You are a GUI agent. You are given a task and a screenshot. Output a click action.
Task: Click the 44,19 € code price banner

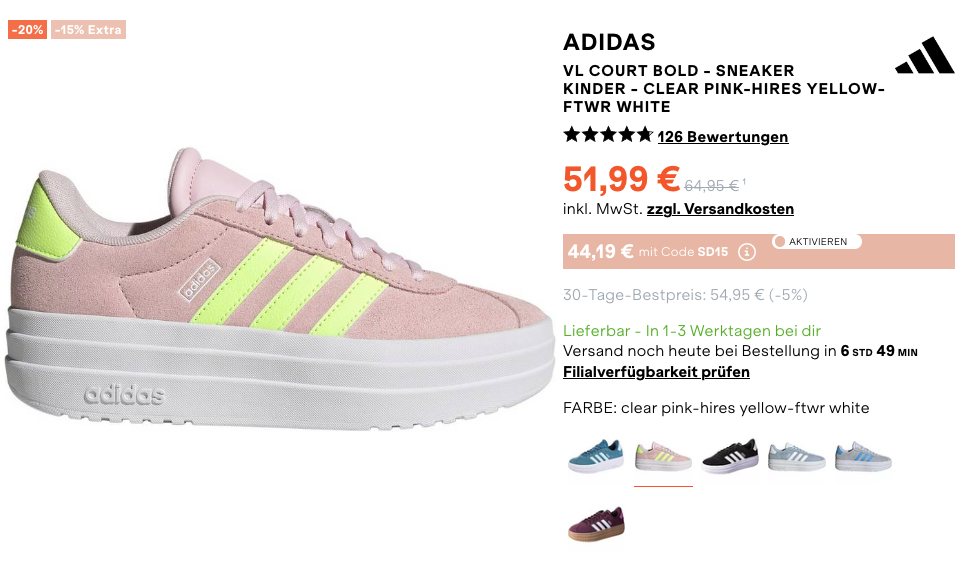coord(759,251)
